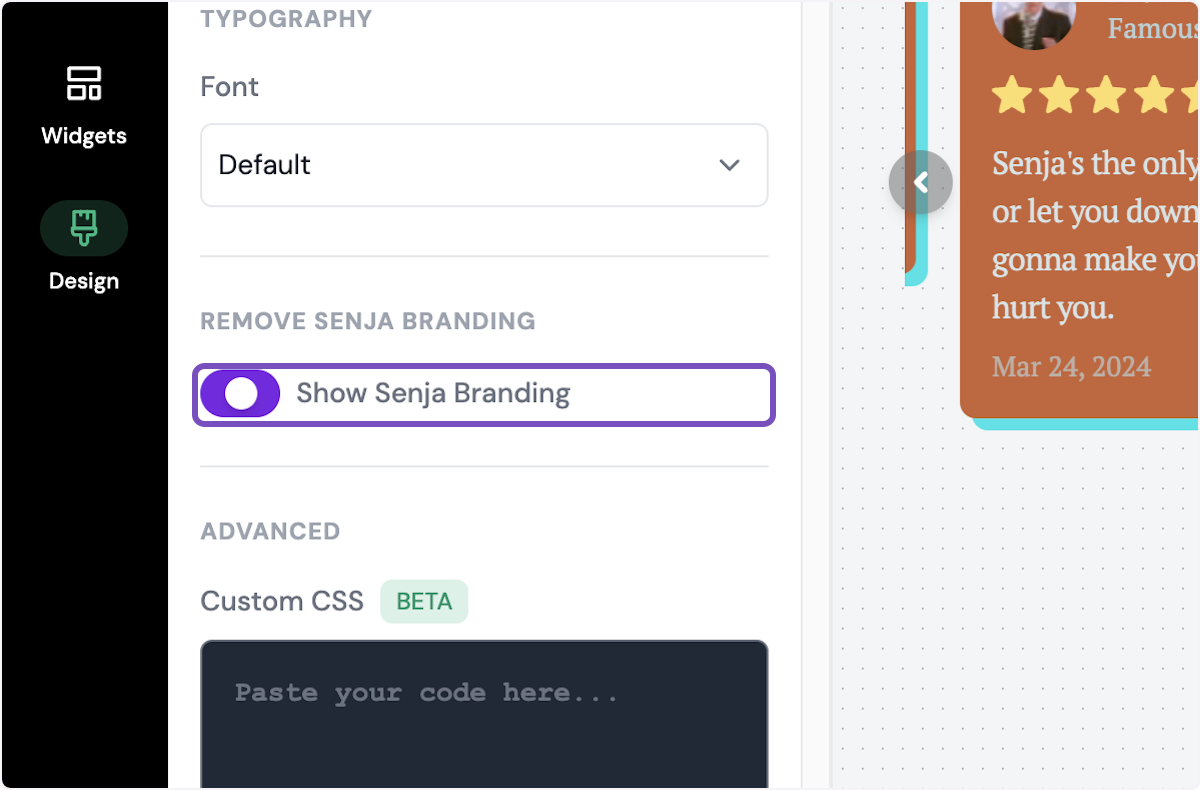
Task: Select the Widgets panel icon
Action: click(x=83, y=84)
